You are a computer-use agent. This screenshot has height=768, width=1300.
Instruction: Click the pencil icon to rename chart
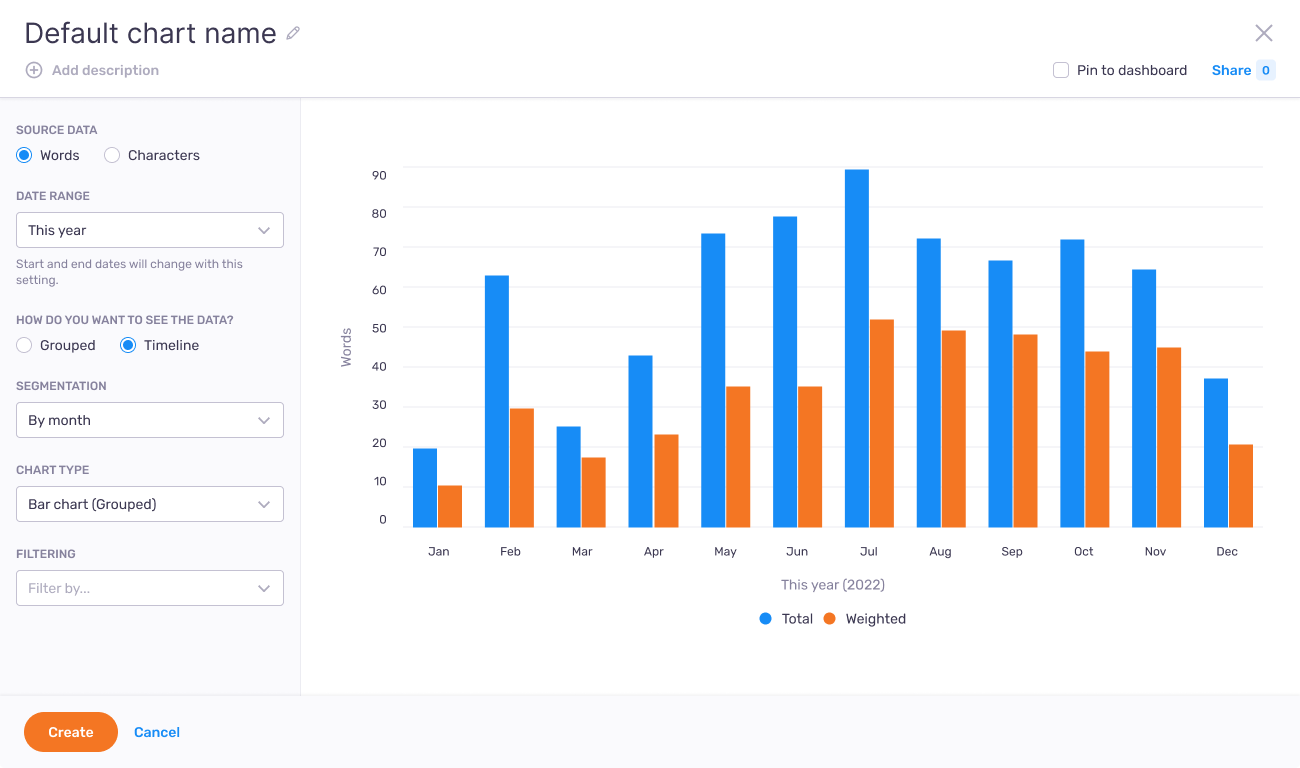click(x=293, y=33)
